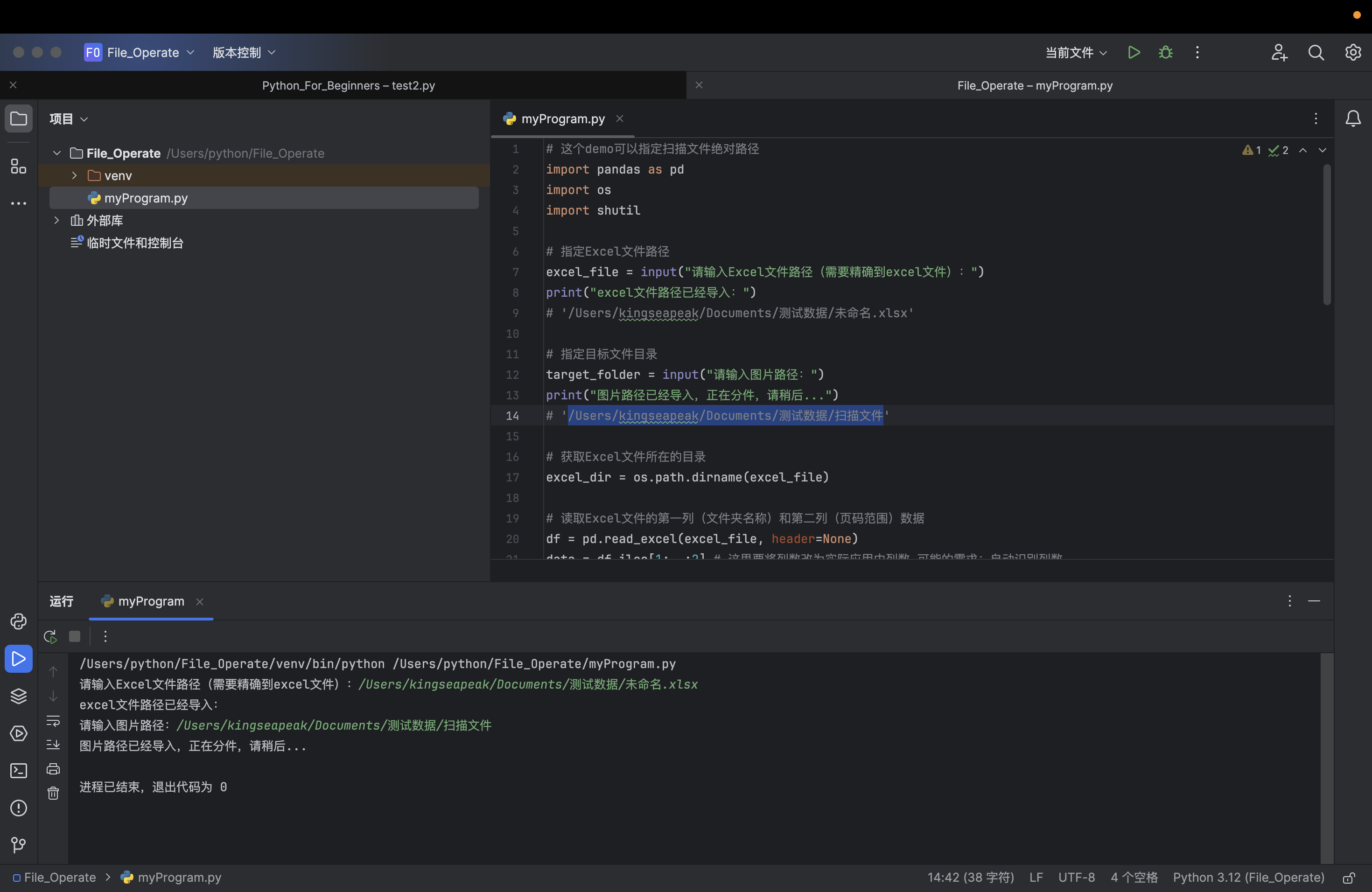The image size is (1372, 892).
Task: Open Git version control branch icon
Action: coord(19,845)
